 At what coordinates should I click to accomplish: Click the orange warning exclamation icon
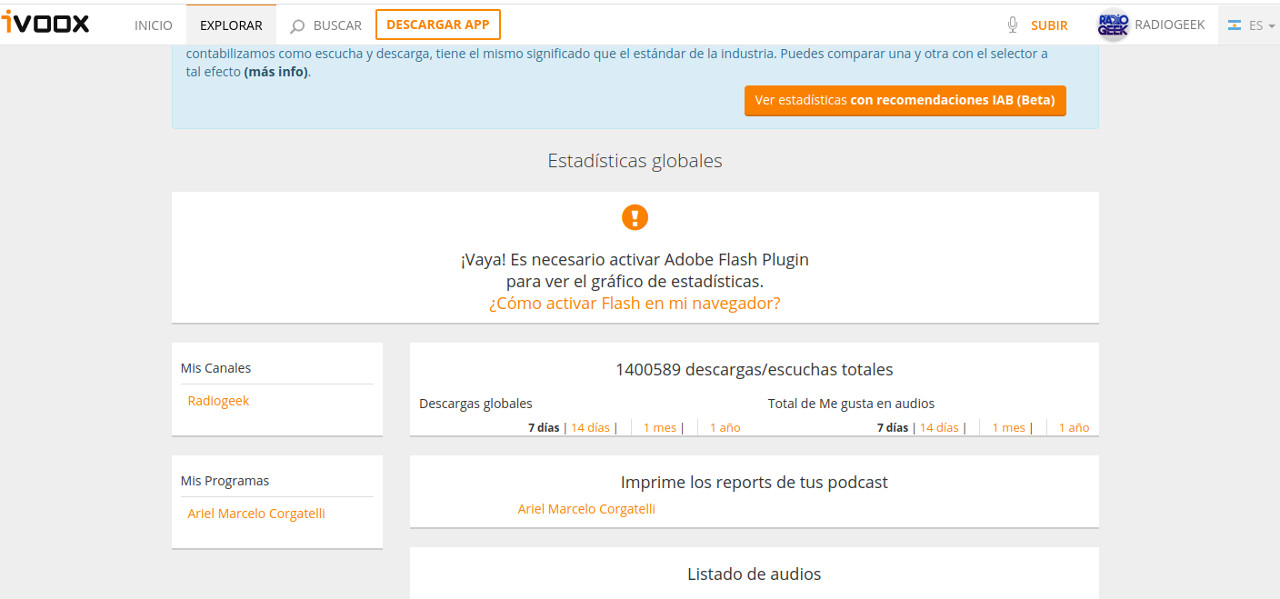click(635, 217)
